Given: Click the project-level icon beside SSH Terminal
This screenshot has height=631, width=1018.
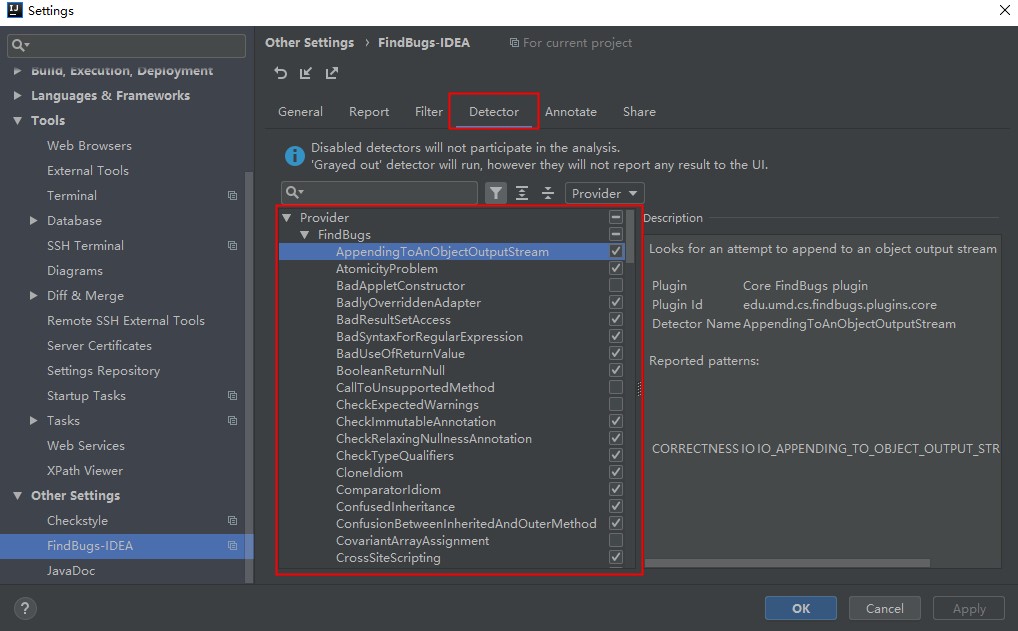Looking at the screenshot, I should (232, 245).
